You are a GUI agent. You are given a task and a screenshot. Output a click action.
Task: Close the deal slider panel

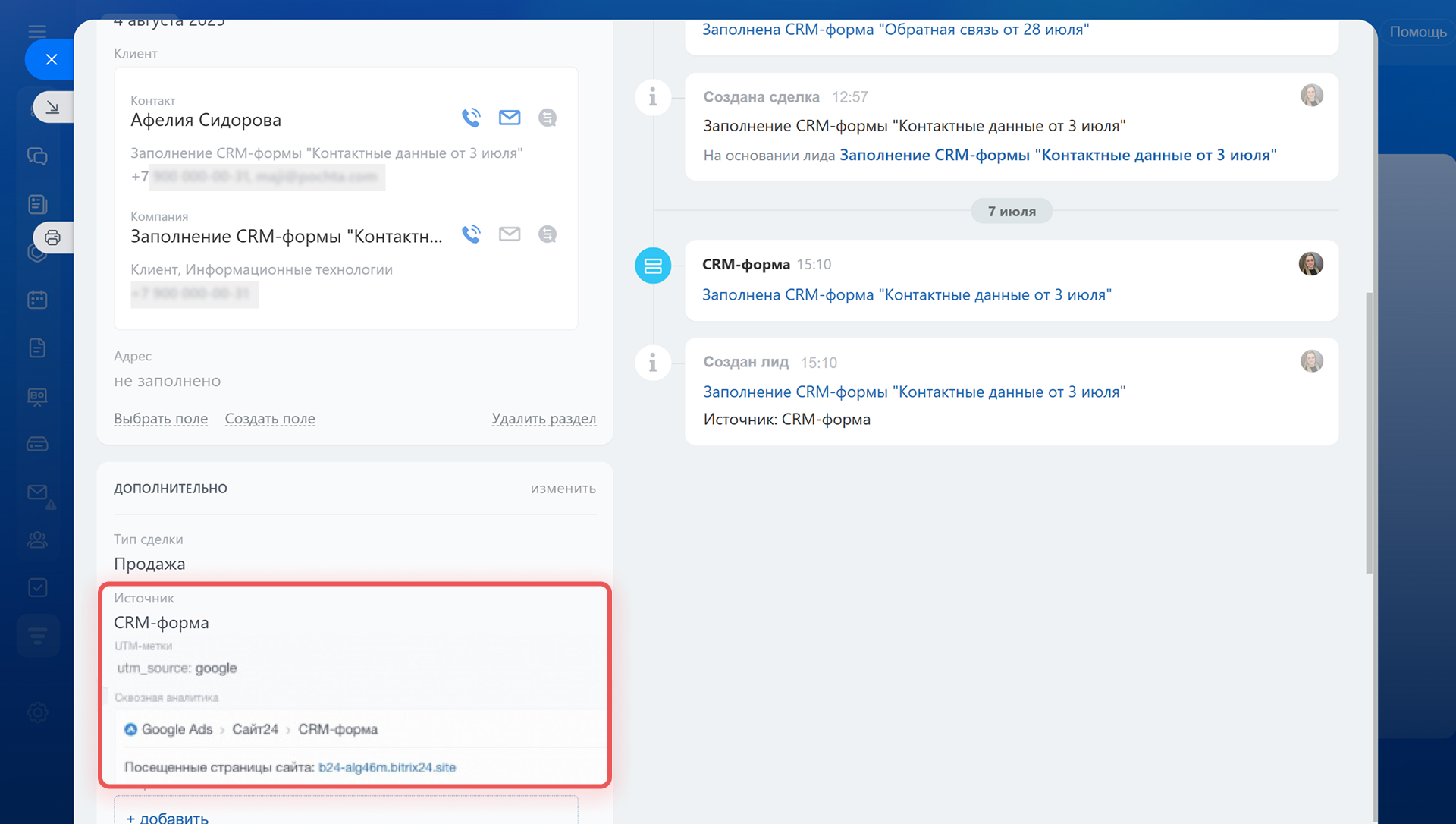[x=51, y=59]
